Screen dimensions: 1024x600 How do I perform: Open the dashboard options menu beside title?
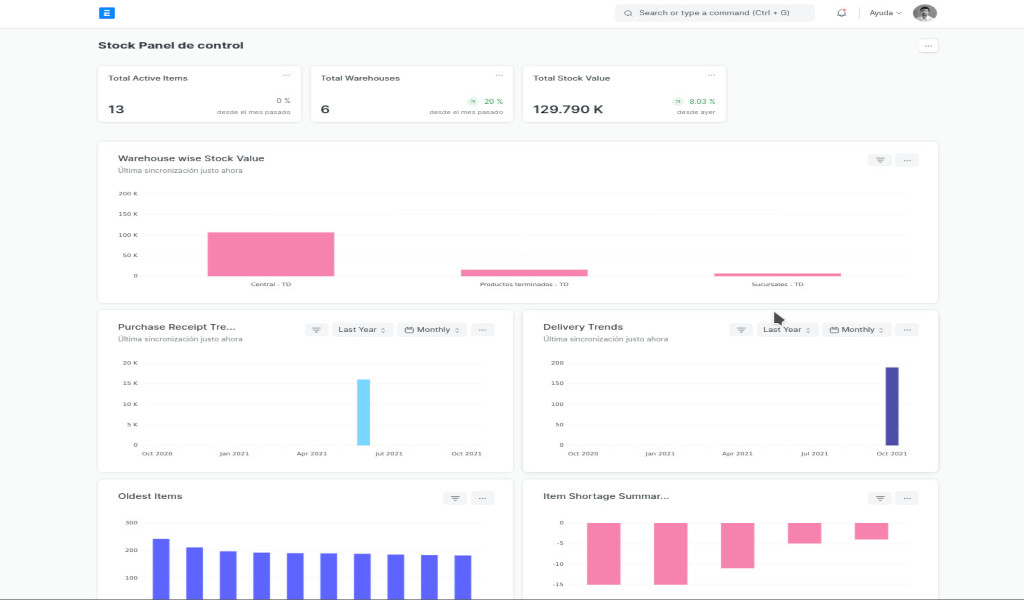(928, 46)
